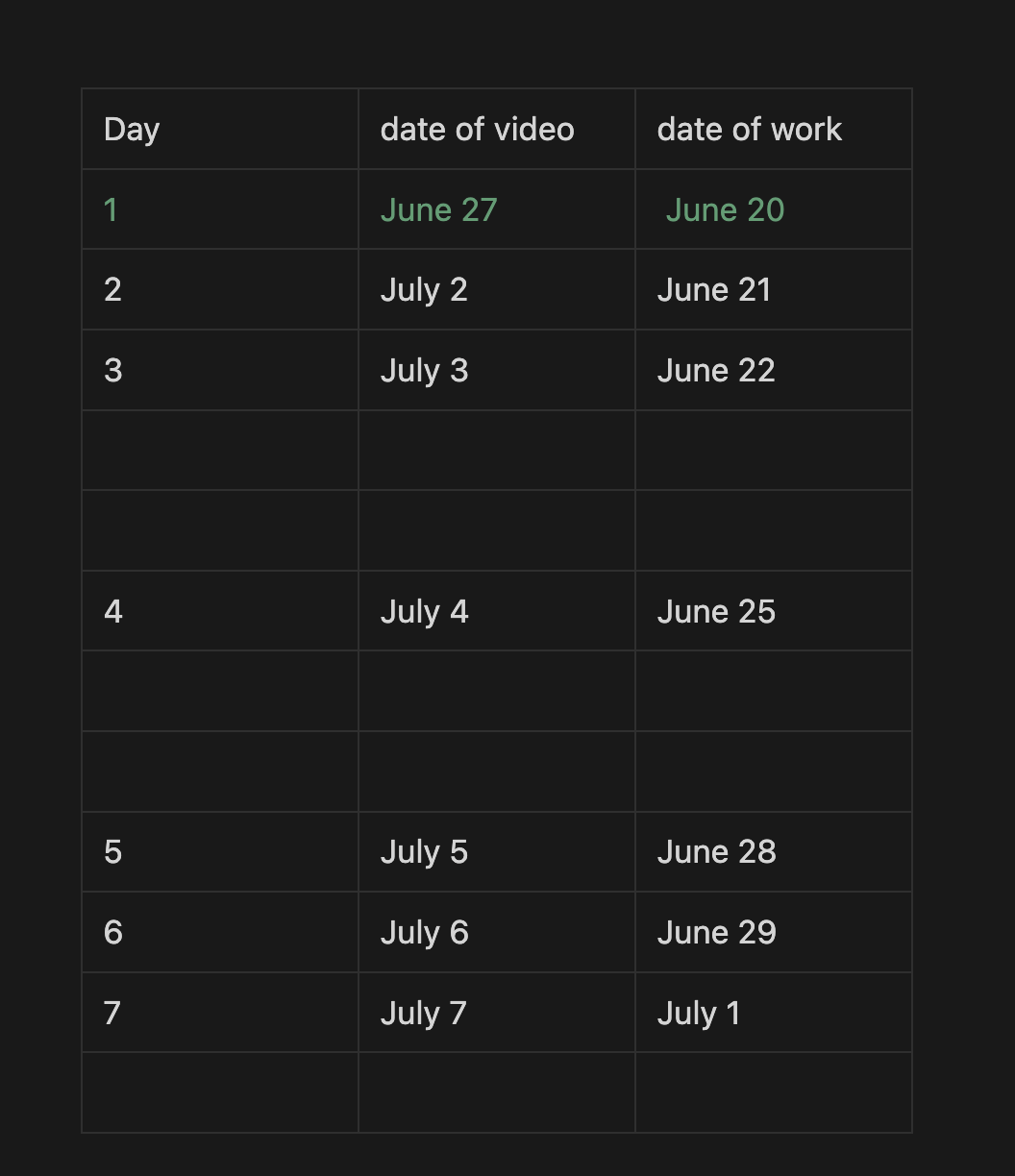The height and width of the screenshot is (1176, 1015).
Task: Select the "June 29" cell
Action: click(716, 933)
